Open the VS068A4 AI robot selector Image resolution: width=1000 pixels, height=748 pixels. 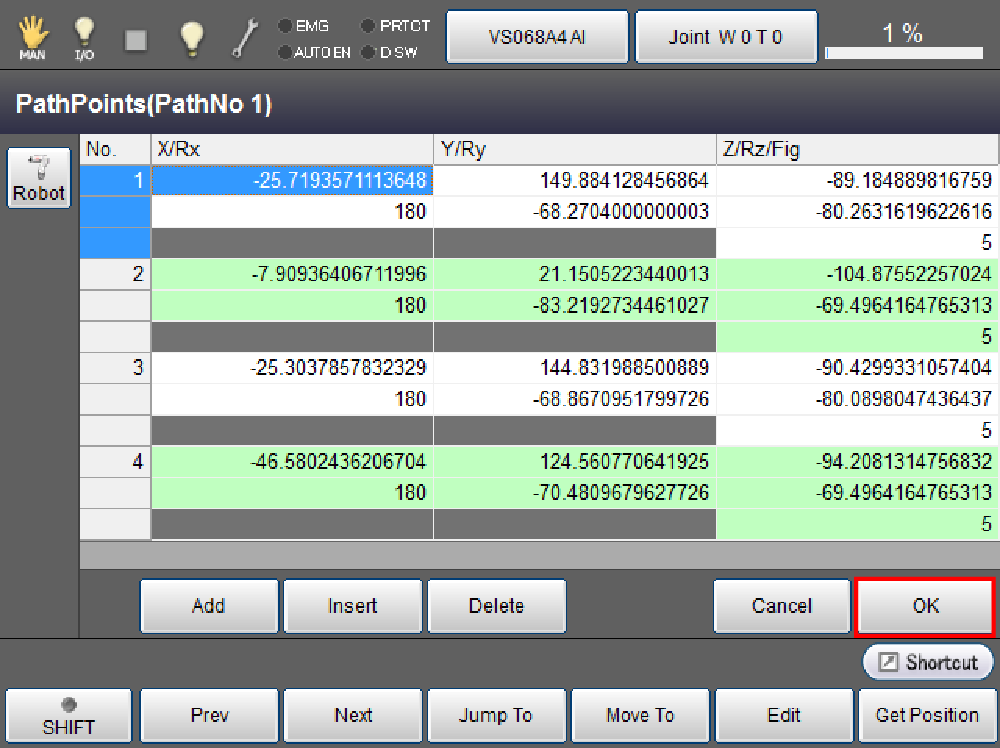(x=537, y=37)
